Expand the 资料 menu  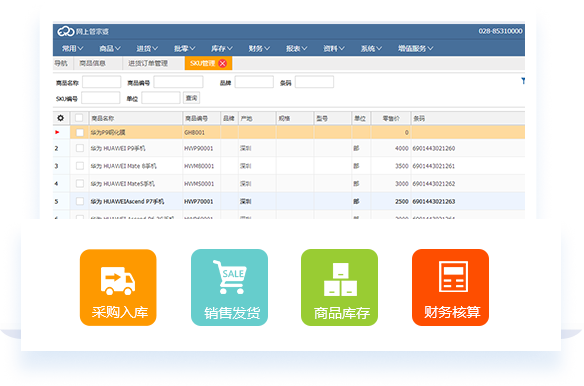point(334,48)
